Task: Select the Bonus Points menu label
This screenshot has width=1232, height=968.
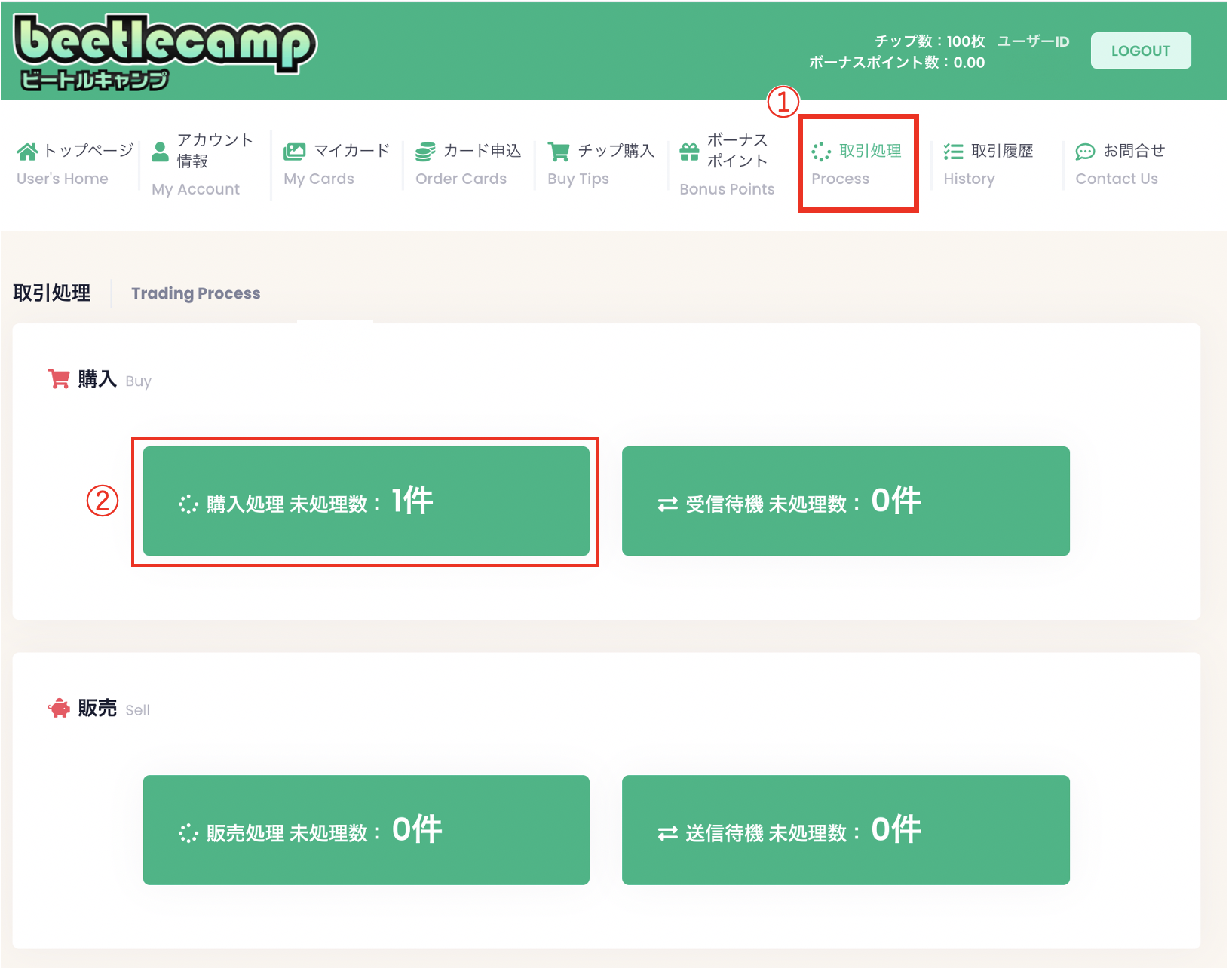Action: pyautogui.click(x=727, y=189)
